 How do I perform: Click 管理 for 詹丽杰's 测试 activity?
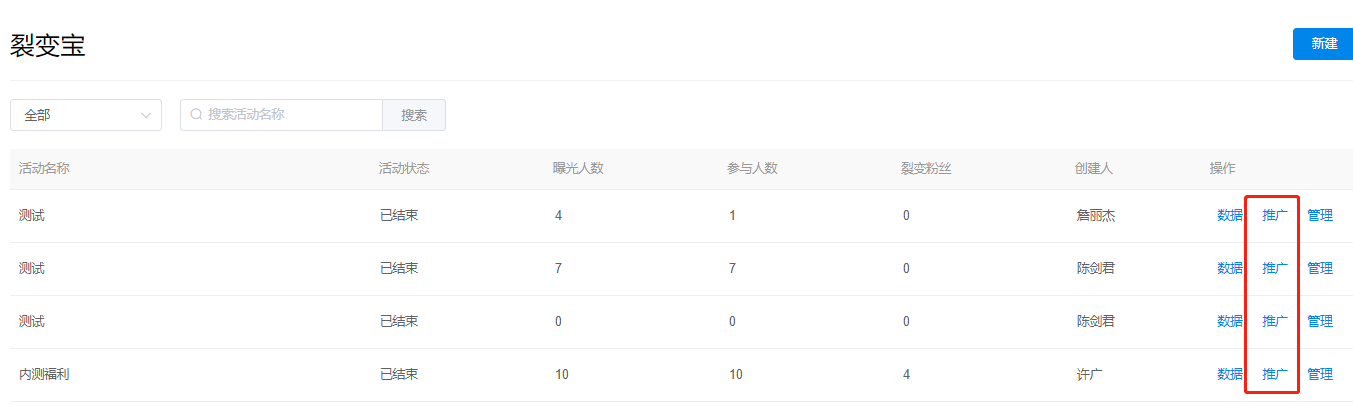tap(1320, 215)
